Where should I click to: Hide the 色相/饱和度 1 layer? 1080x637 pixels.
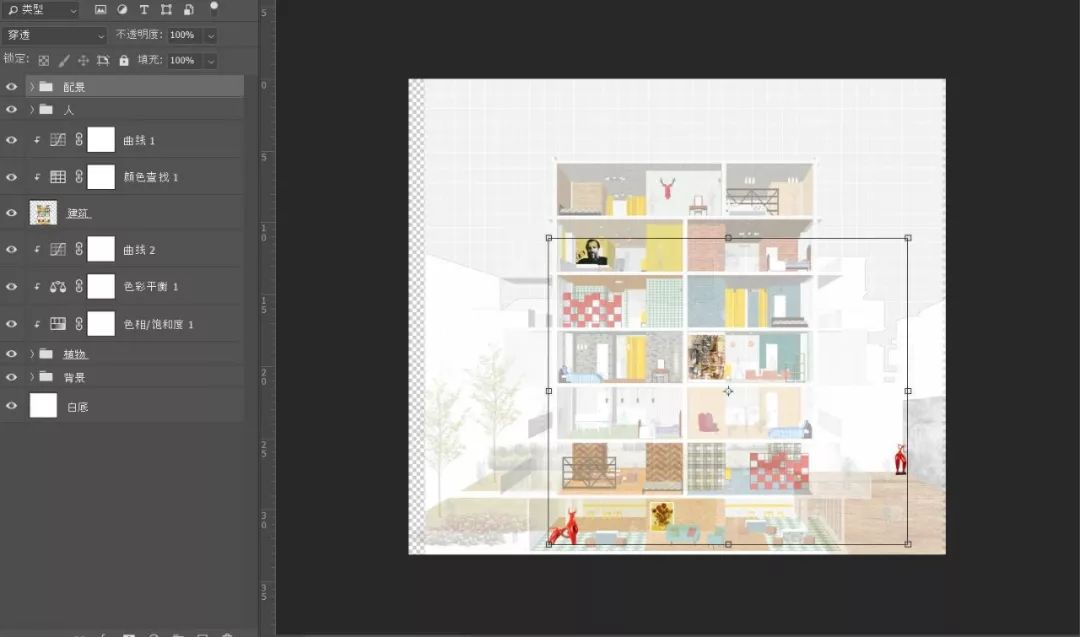click(11, 324)
